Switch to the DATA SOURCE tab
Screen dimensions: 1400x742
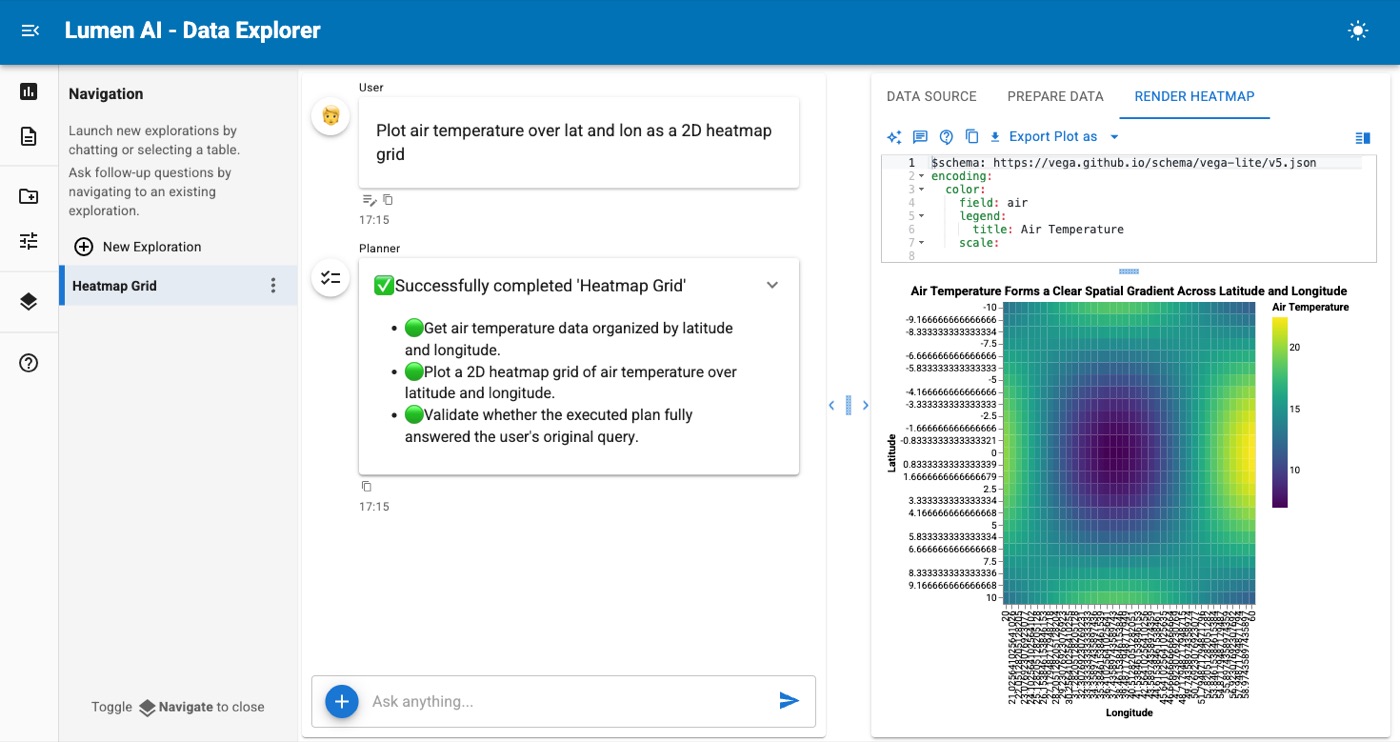[x=932, y=96]
